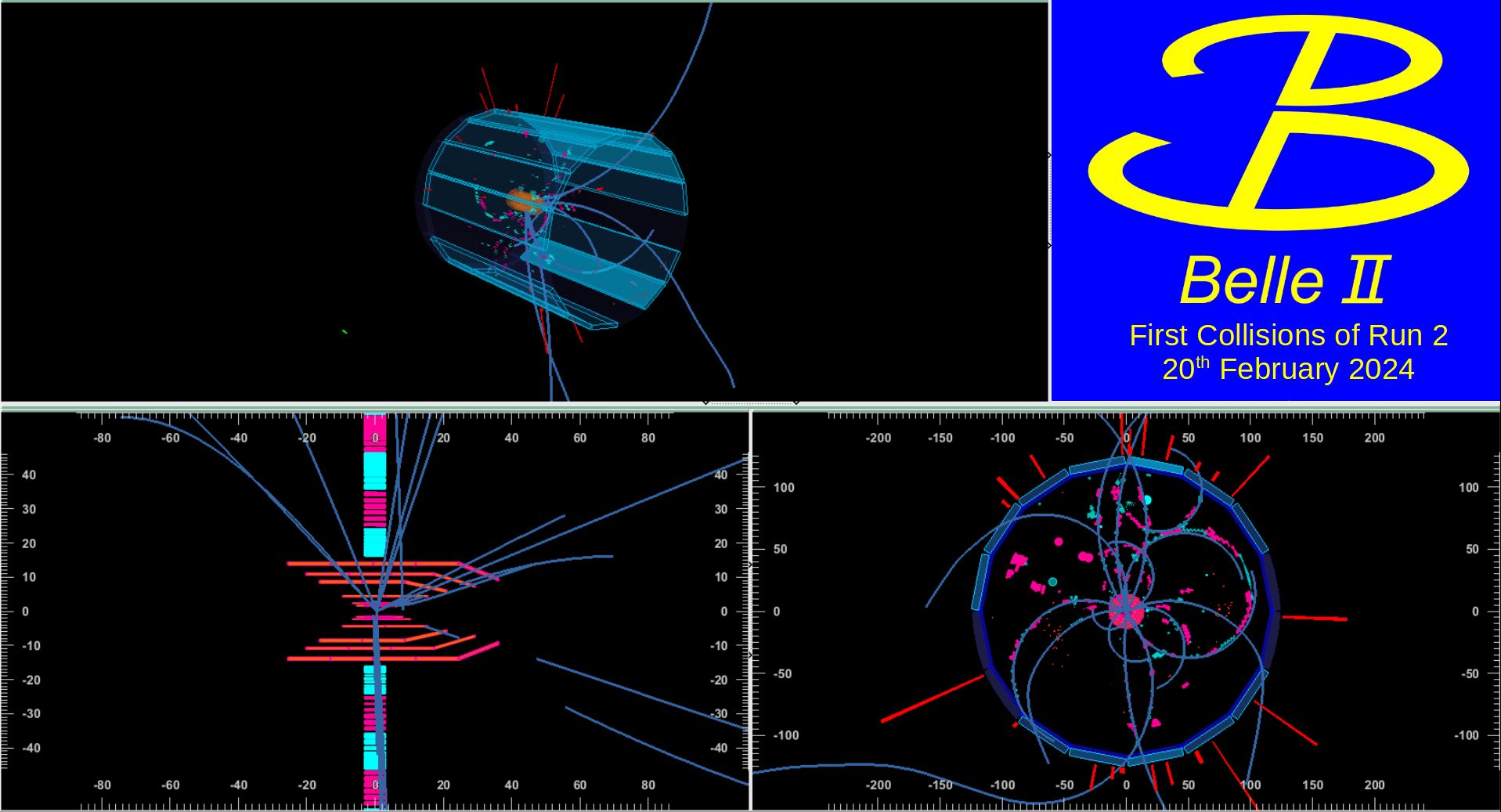
Task: Click the down-arrow on the left horizontal ruler
Action: [x=706, y=403]
